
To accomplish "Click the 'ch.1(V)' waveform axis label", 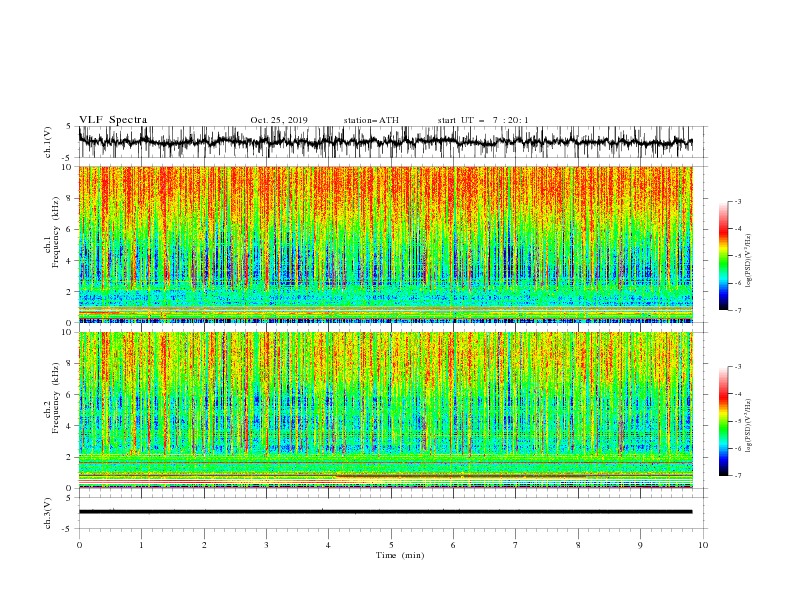I will [x=48, y=142].
